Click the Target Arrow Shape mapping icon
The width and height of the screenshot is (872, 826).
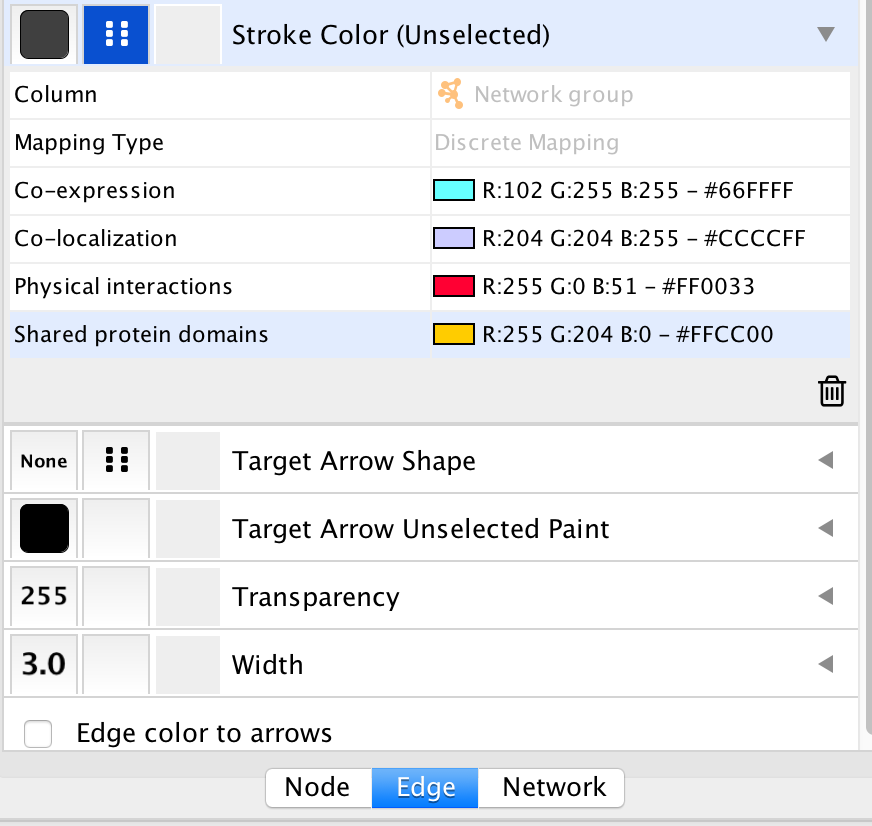pos(116,461)
